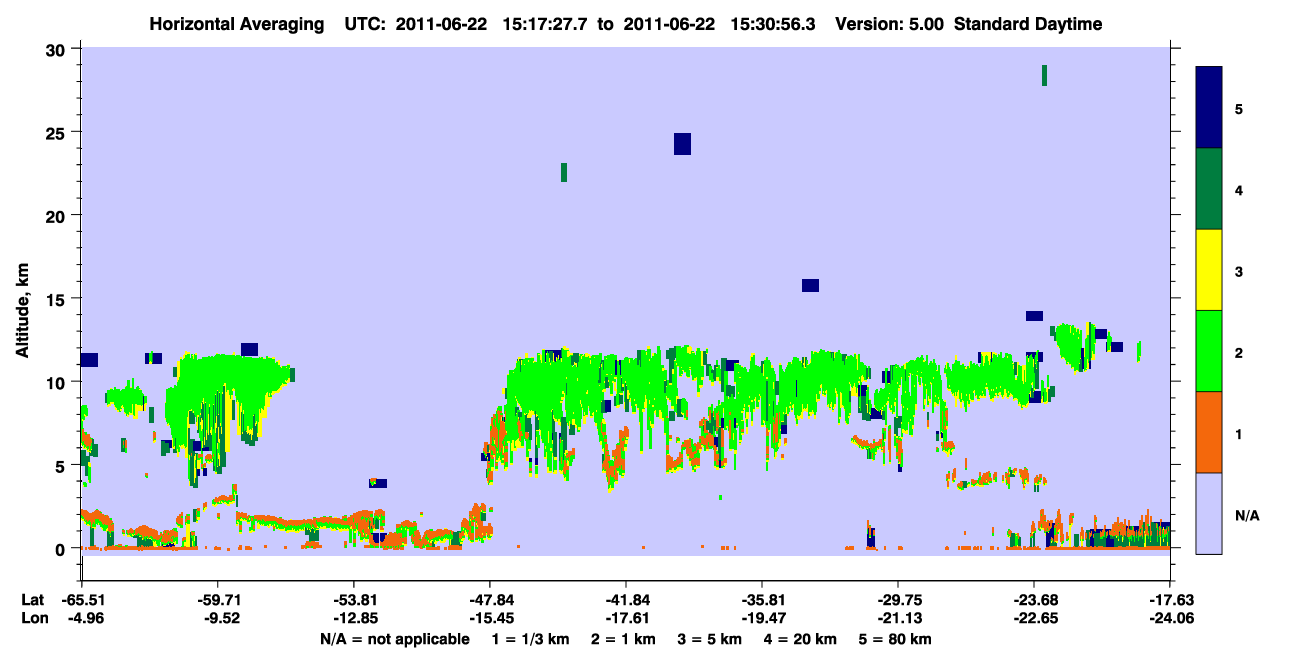This screenshot has height=667, width=1300.
Task: Click the altitude tick label '5' on the y-axis
Action: tap(63, 465)
